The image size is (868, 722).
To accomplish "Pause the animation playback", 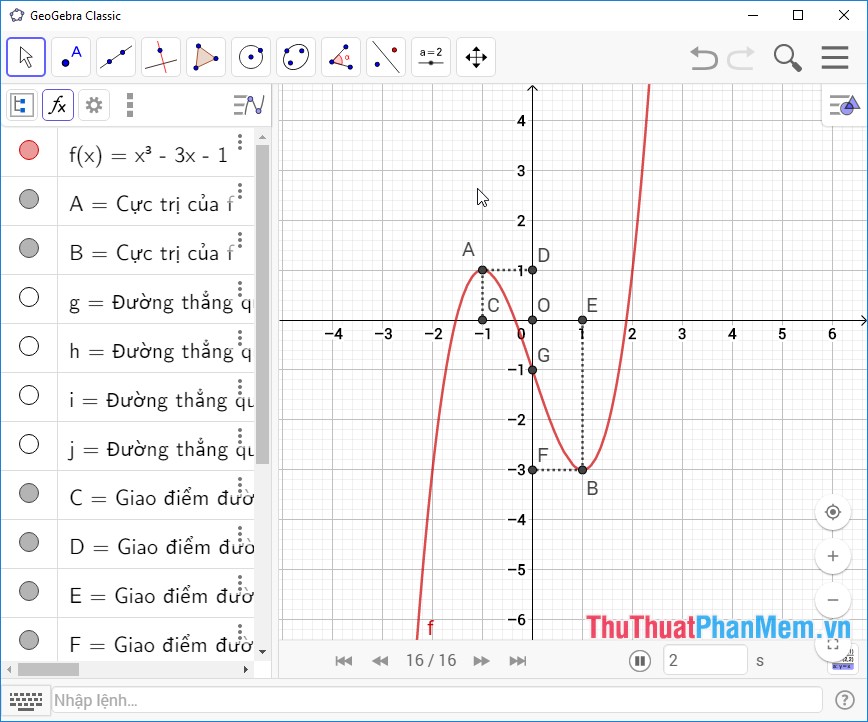I will [639, 660].
